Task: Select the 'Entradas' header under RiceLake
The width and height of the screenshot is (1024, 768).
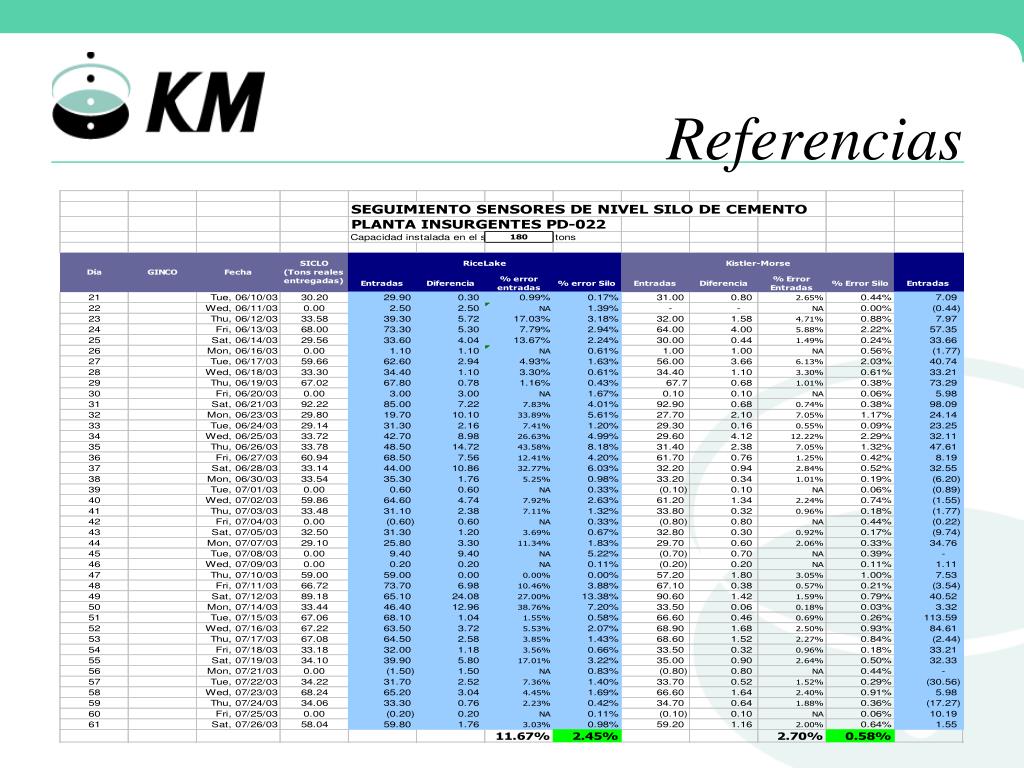Action: [382, 283]
